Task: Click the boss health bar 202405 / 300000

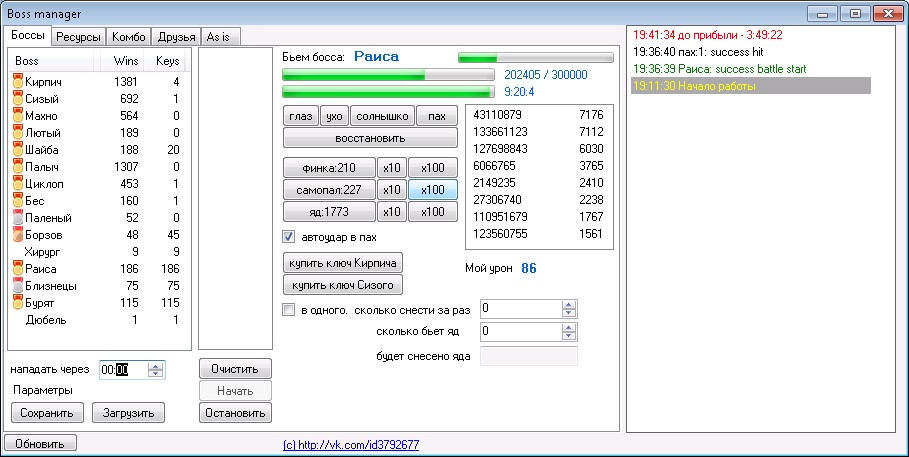Action: click(x=388, y=75)
